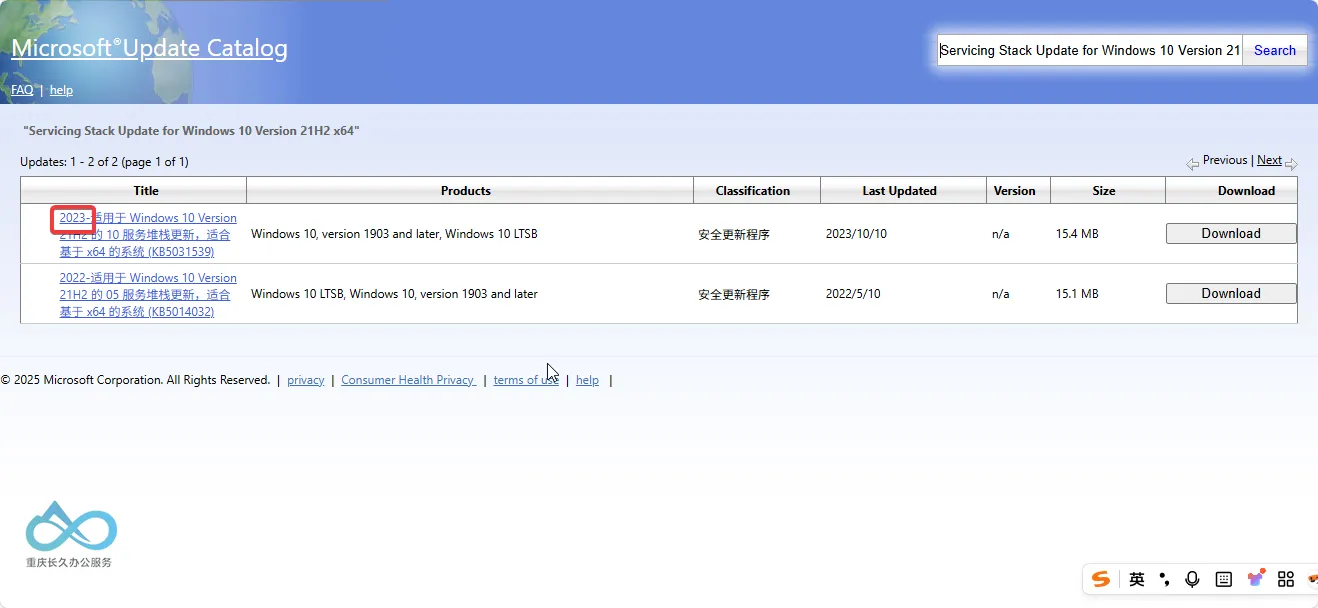The image size is (1318, 608).
Task: Open the KB5014032 update title link
Action: pos(148,294)
